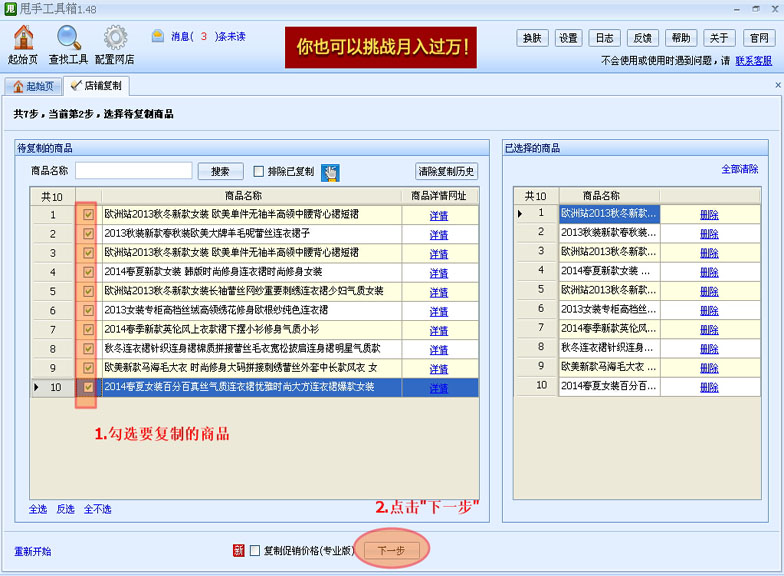Click the 下一步 button

[x=391, y=550]
